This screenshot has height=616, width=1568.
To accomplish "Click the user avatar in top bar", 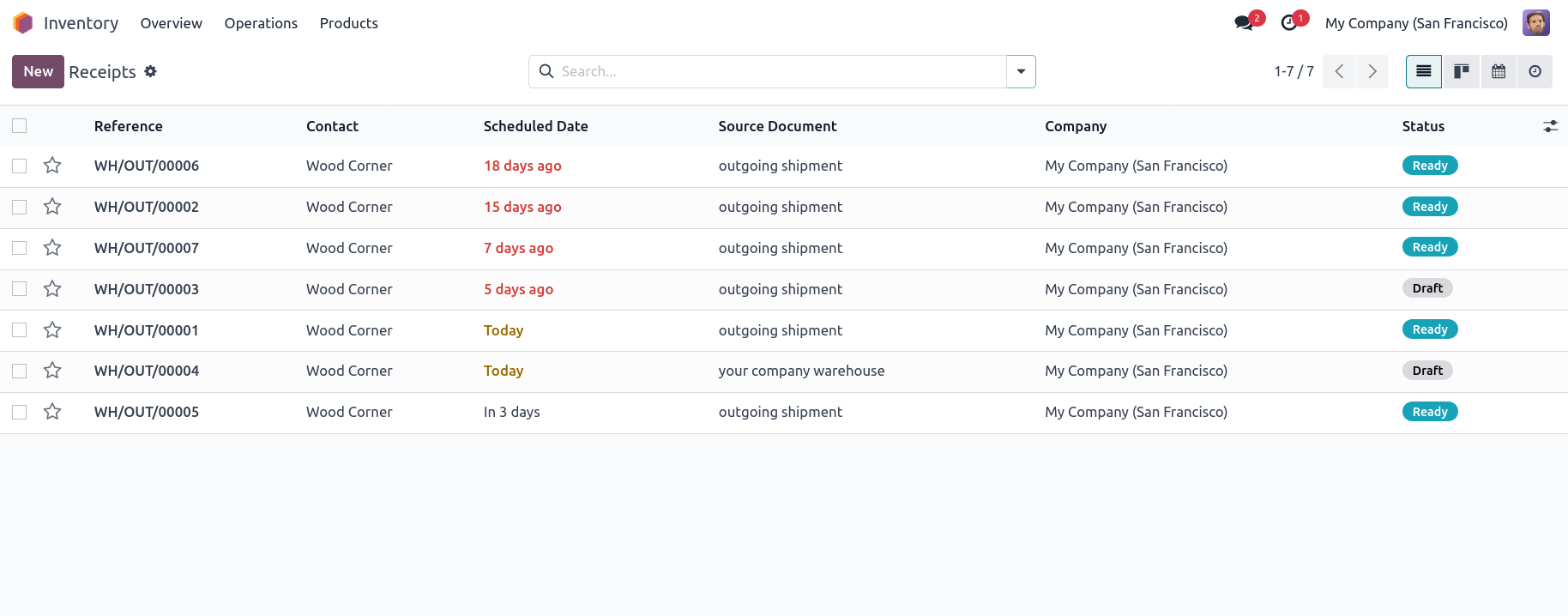I will 1535,23.
